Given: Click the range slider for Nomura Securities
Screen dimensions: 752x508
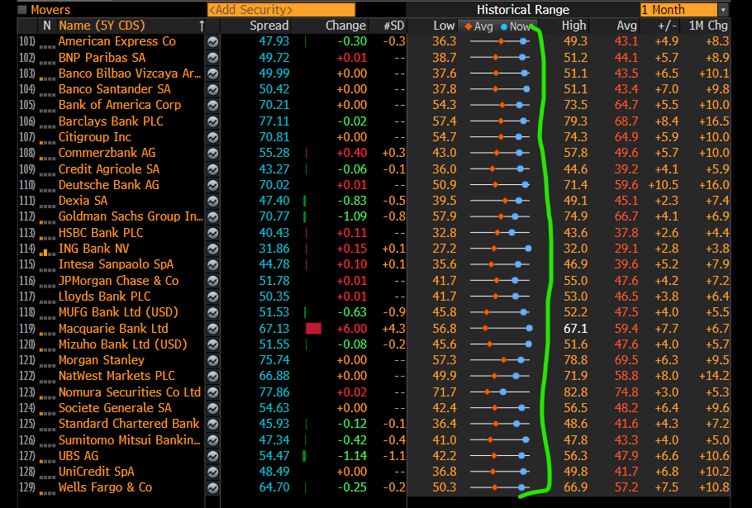Looking at the screenshot, I should pyautogui.click(x=500, y=392).
